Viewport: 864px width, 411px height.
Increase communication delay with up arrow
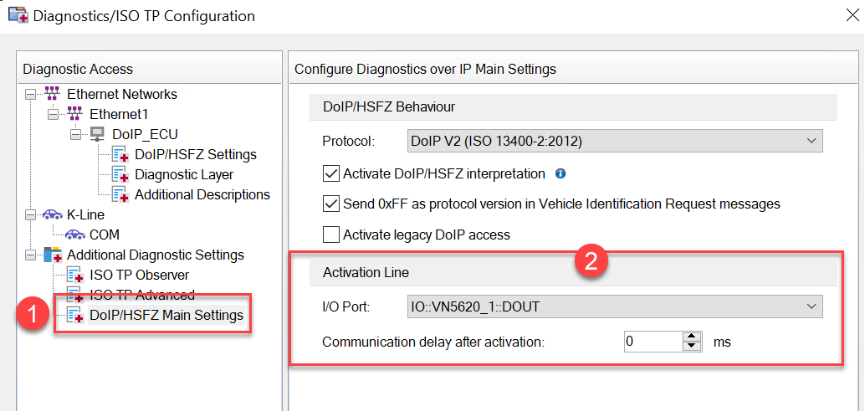[x=690, y=336]
